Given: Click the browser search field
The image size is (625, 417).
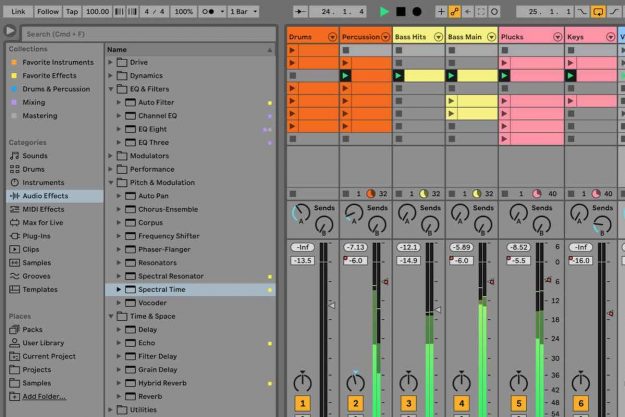Looking at the screenshot, I should pyautogui.click(x=148, y=34).
